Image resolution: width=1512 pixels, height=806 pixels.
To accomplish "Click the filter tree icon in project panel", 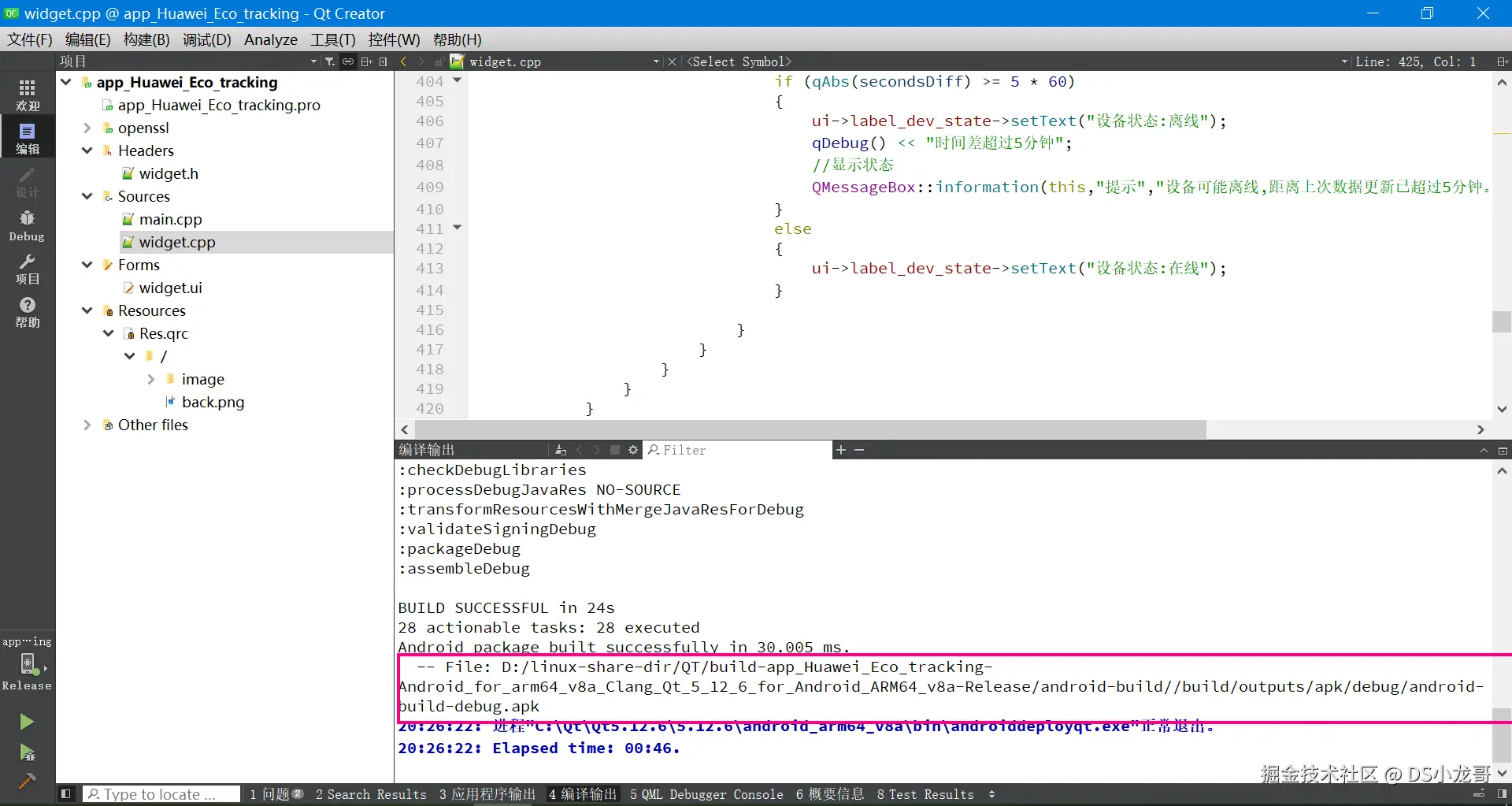I will click(x=330, y=61).
